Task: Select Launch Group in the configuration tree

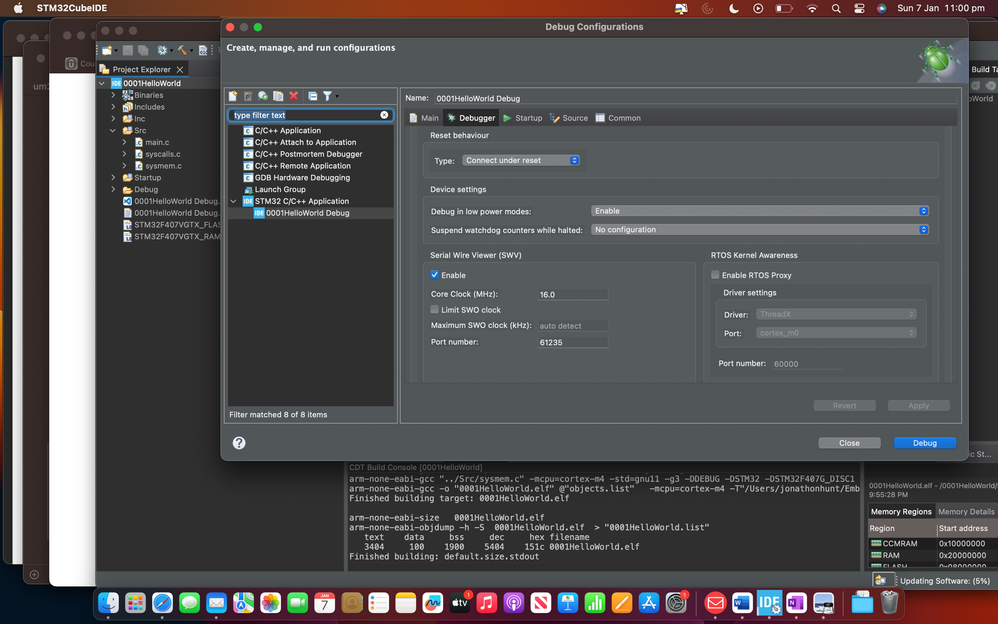Action: pyautogui.click(x=280, y=190)
